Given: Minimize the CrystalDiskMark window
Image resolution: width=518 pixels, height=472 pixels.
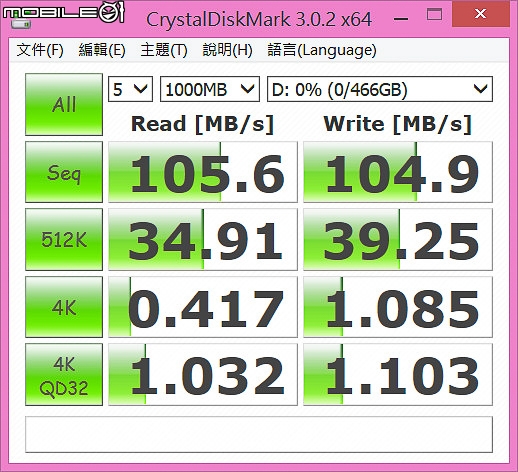Looking at the screenshot, I should coord(401,18).
